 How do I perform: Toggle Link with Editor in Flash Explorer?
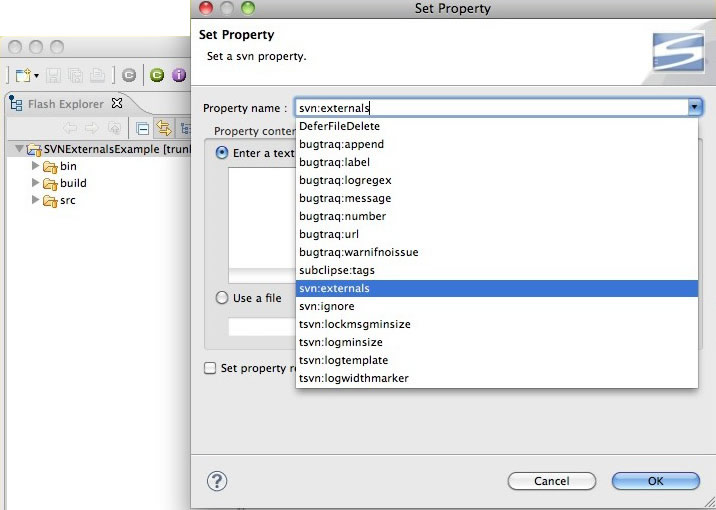click(x=163, y=128)
